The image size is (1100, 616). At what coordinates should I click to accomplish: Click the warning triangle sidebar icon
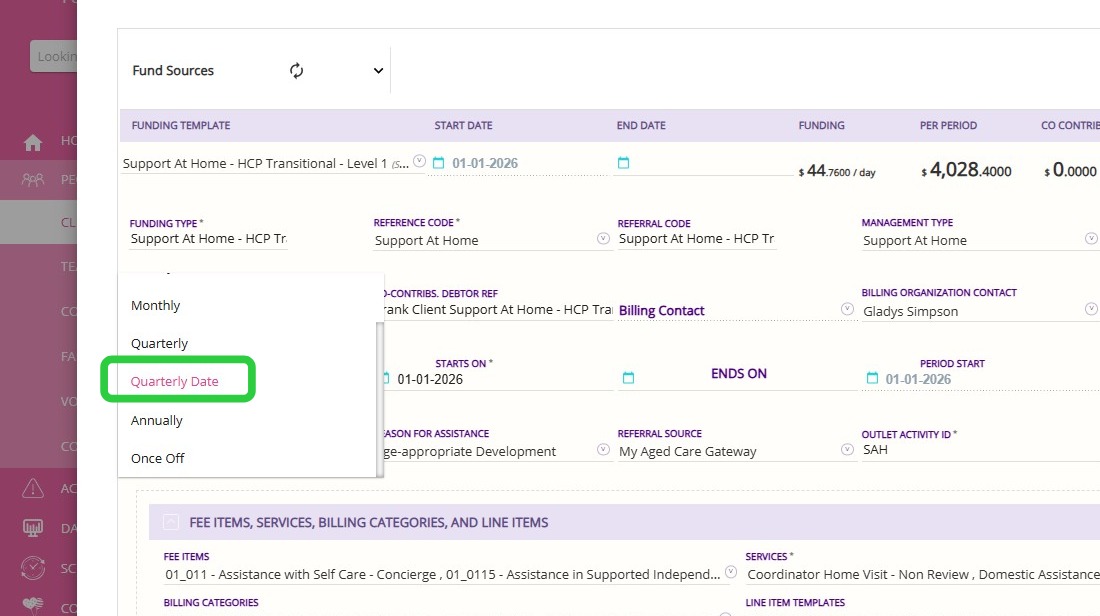[x=33, y=488]
